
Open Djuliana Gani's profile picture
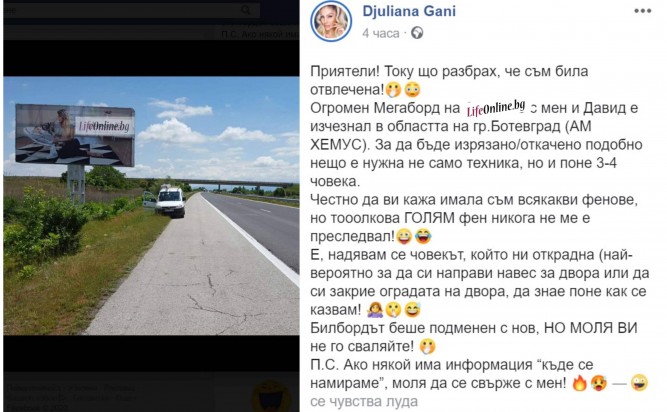click(x=331, y=21)
